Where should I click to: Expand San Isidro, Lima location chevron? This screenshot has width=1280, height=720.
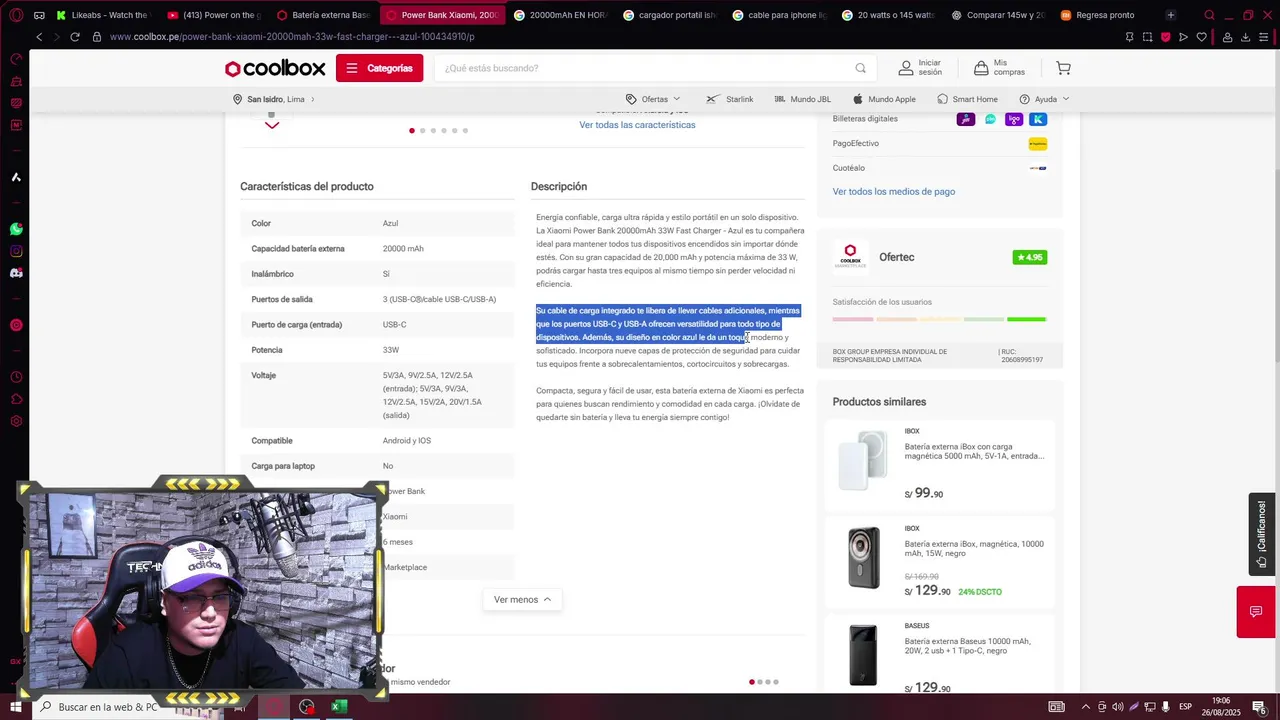[x=312, y=99]
